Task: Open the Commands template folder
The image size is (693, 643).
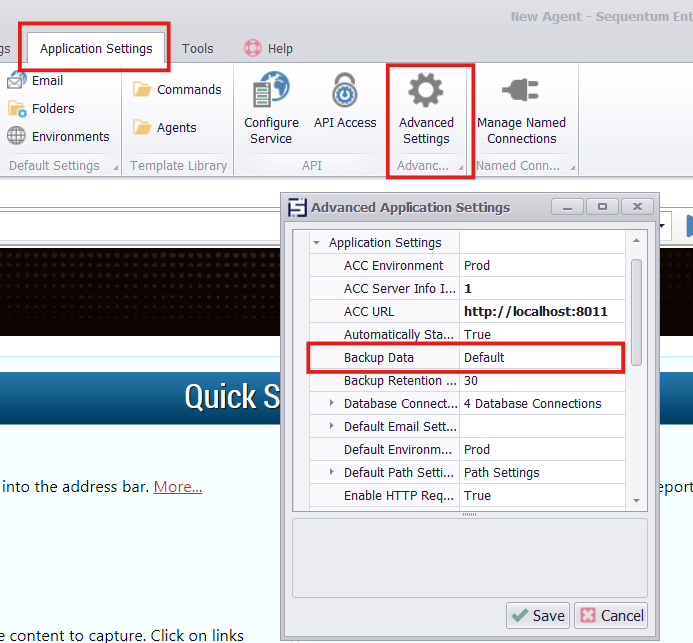Action: tap(142, 90)
